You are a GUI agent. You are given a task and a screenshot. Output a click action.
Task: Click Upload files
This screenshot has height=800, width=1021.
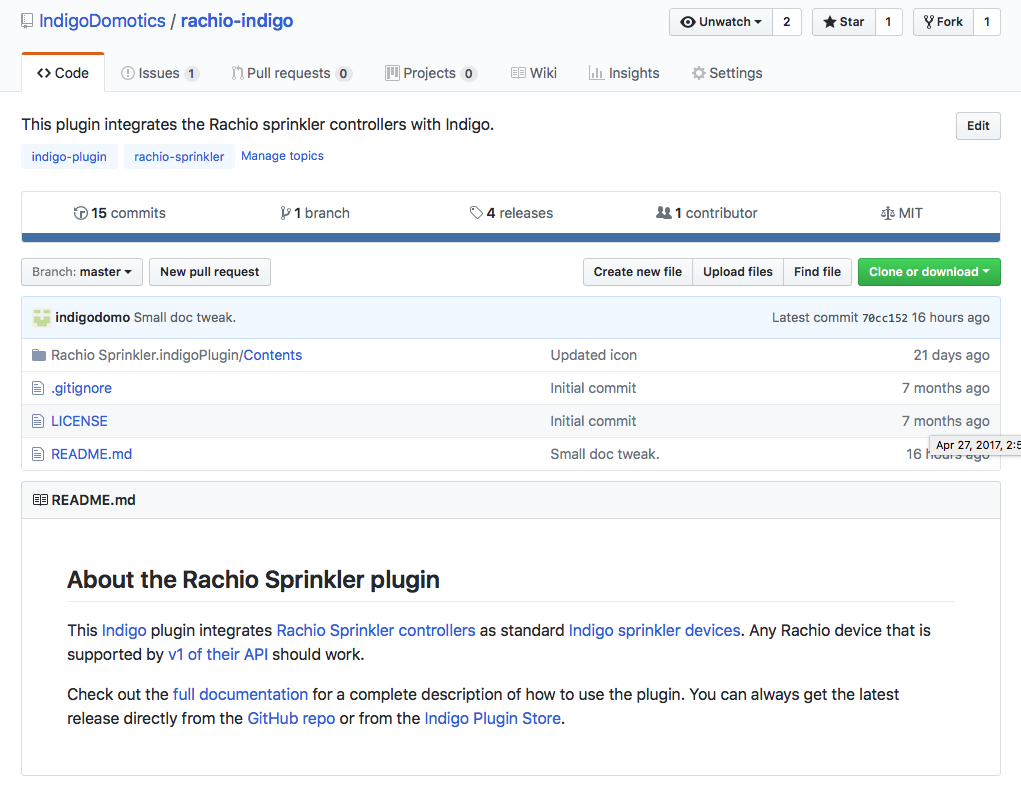pyautogui.click(x=738, y=272)
